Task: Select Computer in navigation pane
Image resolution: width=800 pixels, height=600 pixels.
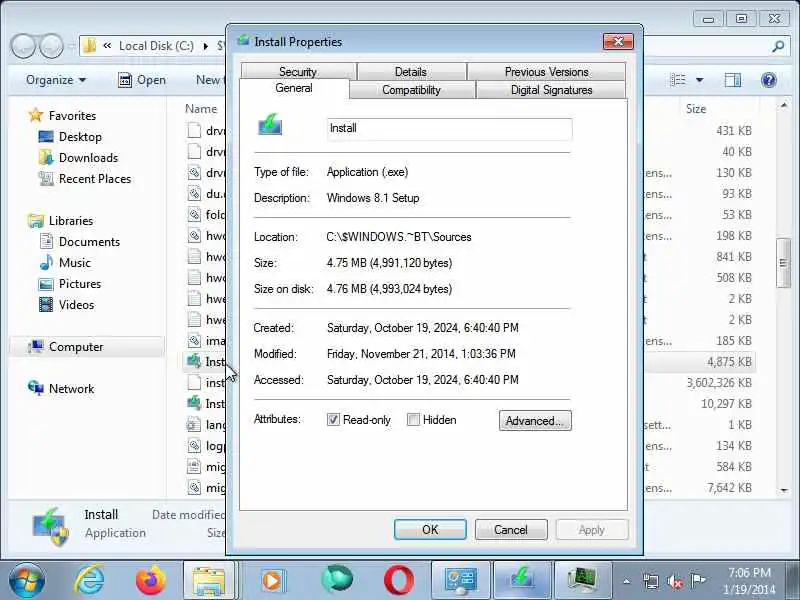Action: coord(76,347)
